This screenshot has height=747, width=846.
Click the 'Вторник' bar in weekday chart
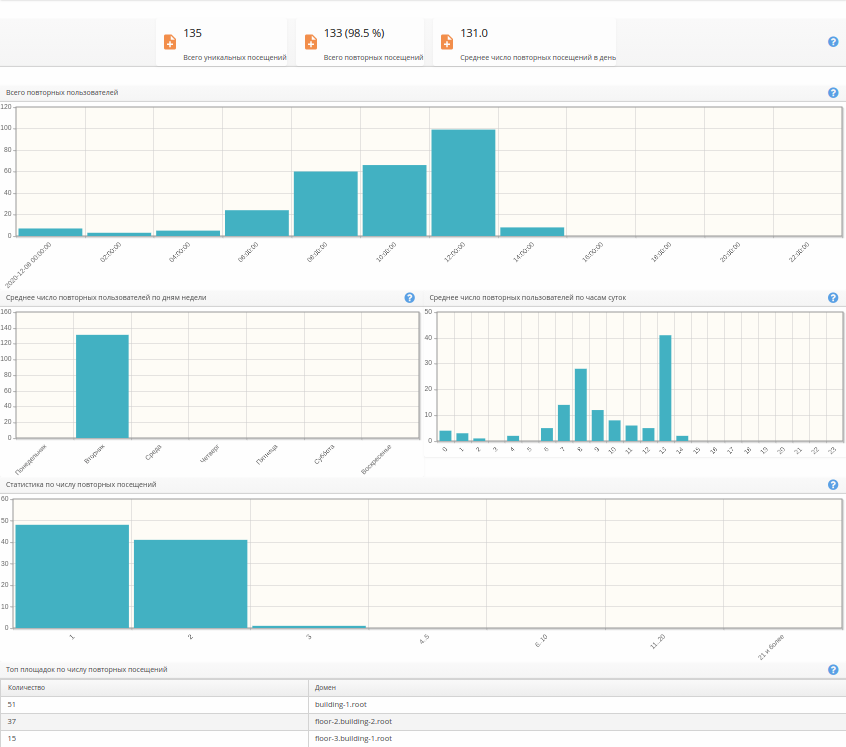pos(102,386)
